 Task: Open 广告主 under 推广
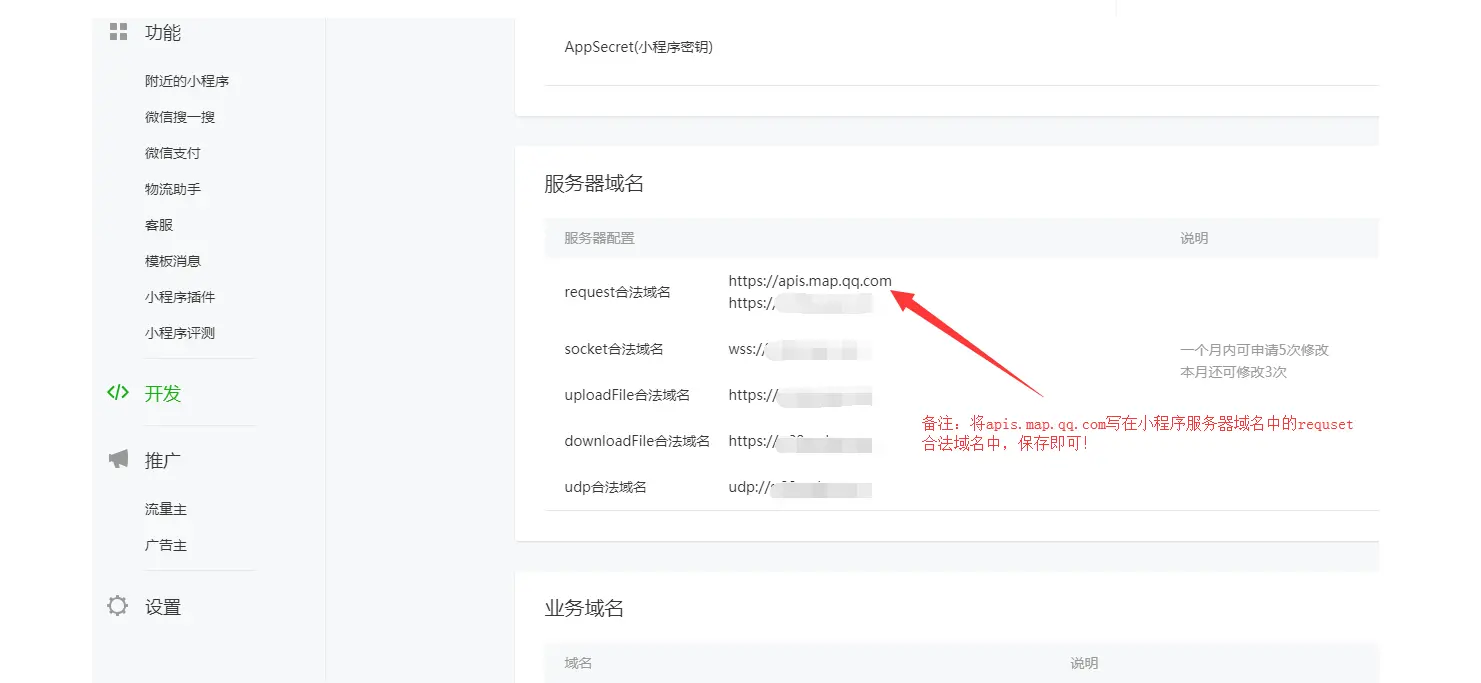166,545
